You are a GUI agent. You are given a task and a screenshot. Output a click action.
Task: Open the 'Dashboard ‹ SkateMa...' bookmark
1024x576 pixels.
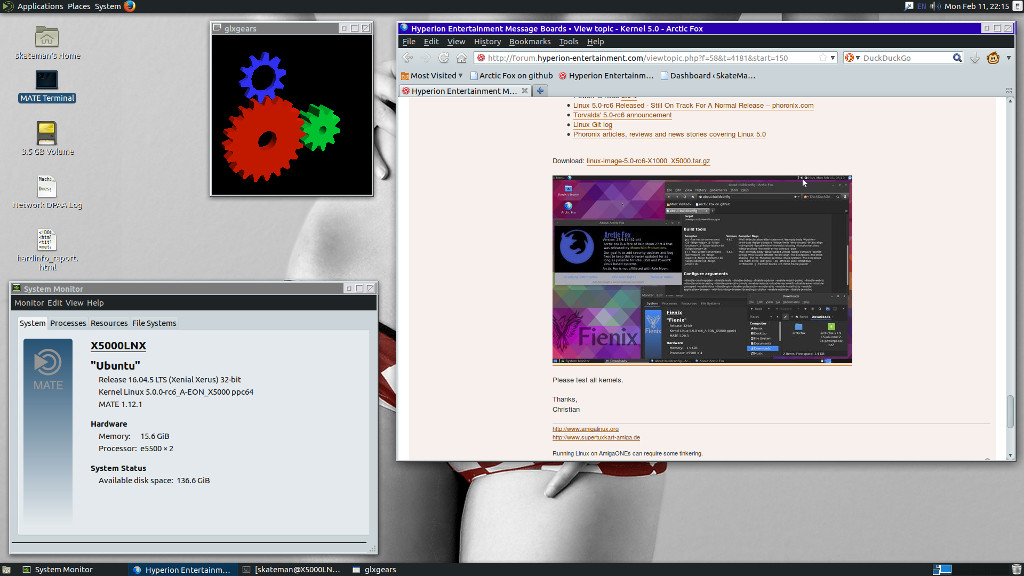[708, 76]
